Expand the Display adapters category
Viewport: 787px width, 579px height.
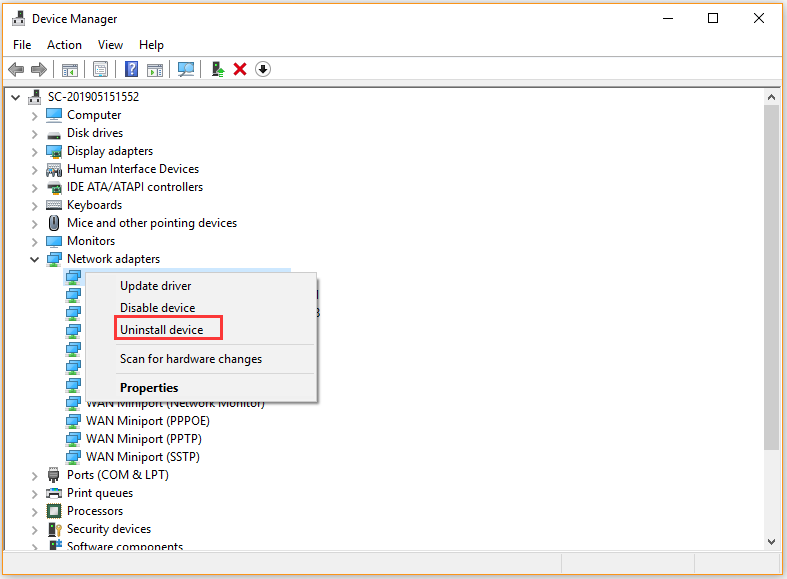tap(34, 152)
